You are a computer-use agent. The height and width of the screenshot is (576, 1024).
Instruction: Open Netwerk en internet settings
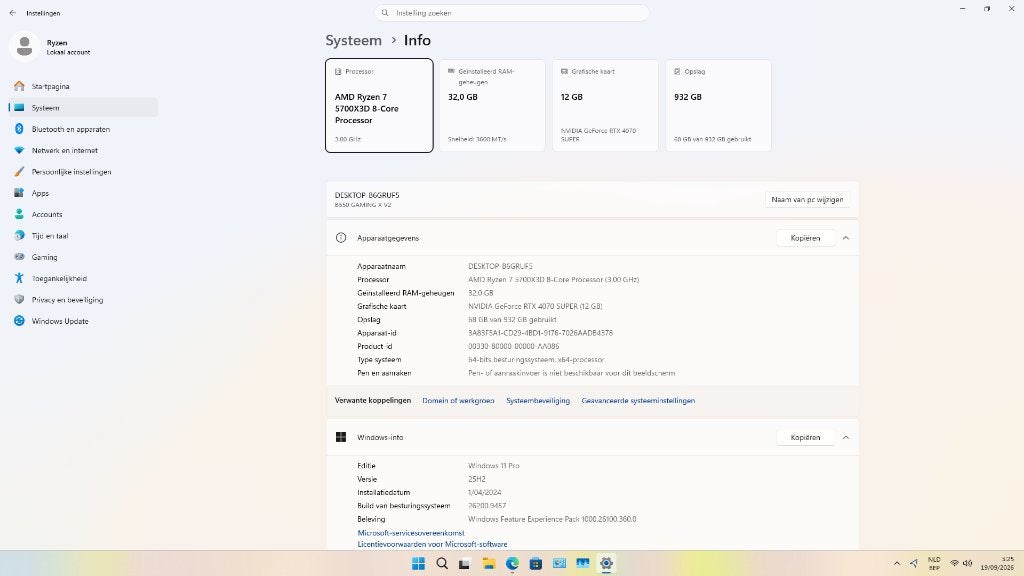83,150
